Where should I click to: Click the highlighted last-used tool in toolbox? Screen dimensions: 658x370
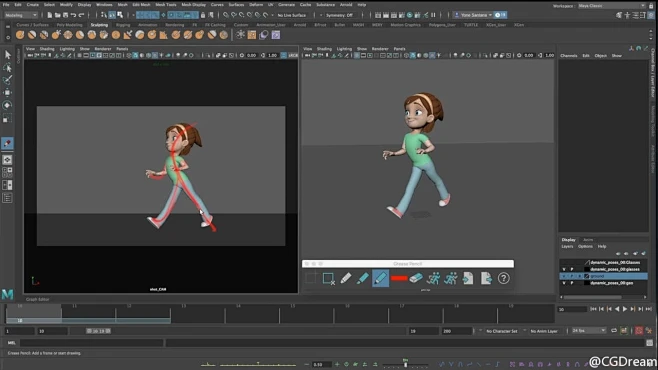pyautogui.click(x=7, y=143)
